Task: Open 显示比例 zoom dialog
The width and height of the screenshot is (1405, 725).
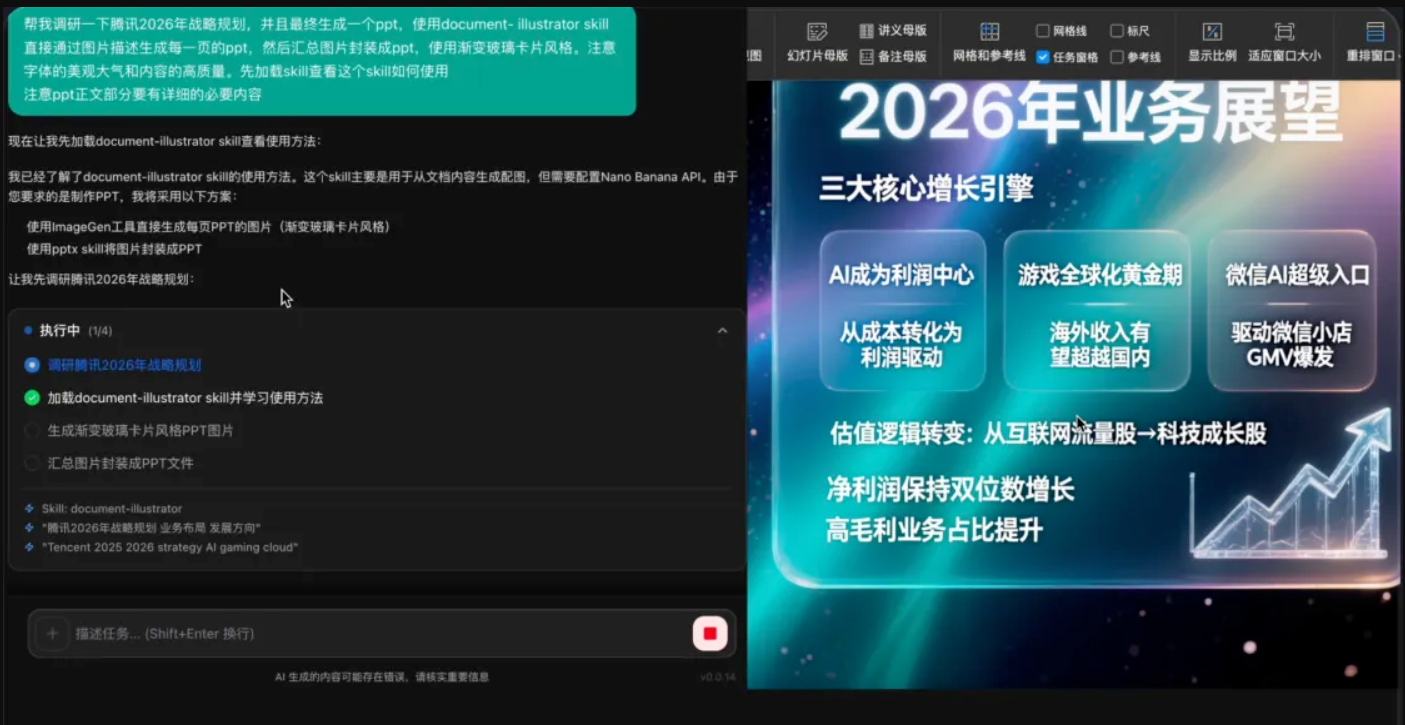Action: [1212, 41]
